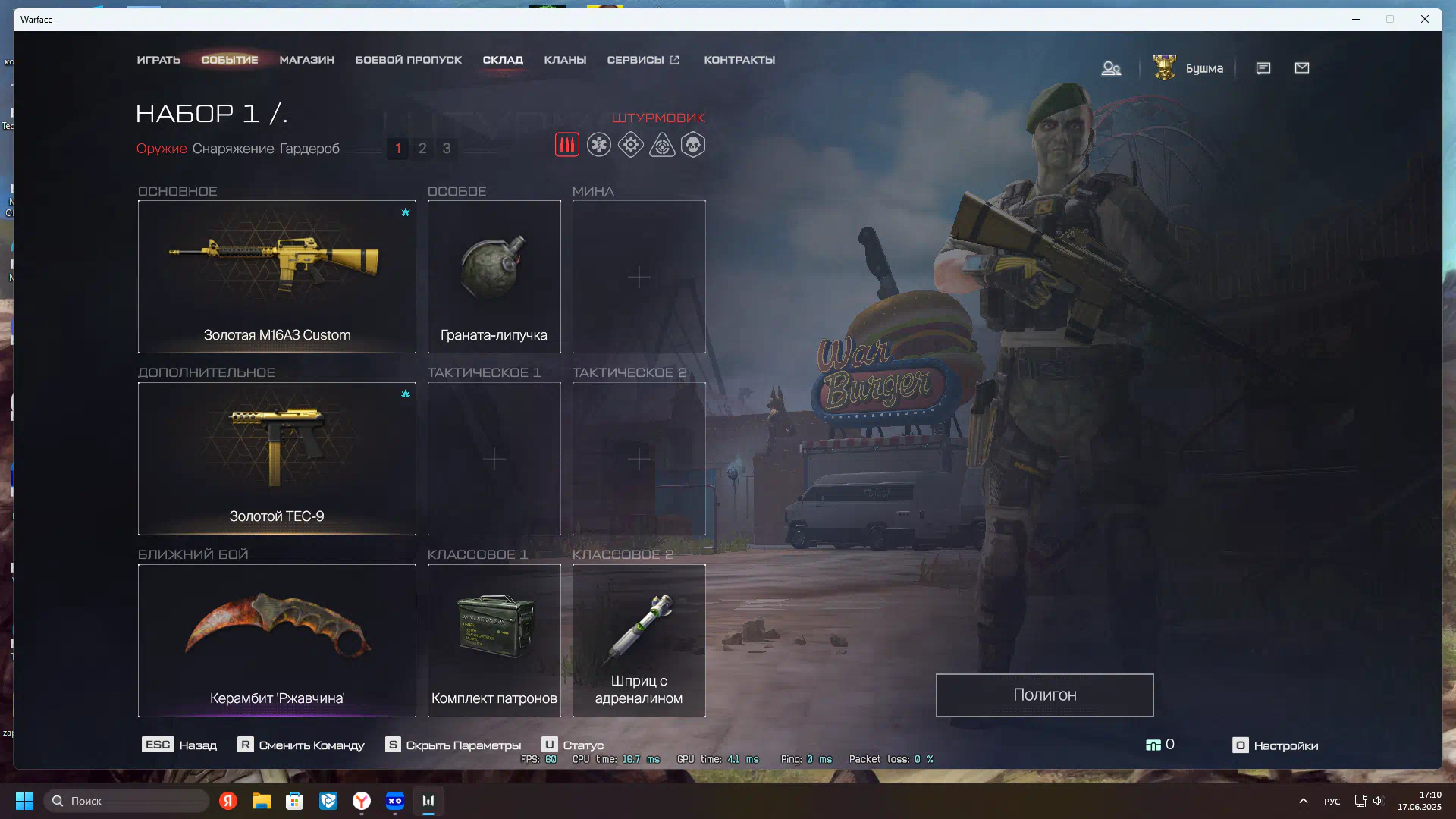Click the volume tray icon

pos(1378,801)
